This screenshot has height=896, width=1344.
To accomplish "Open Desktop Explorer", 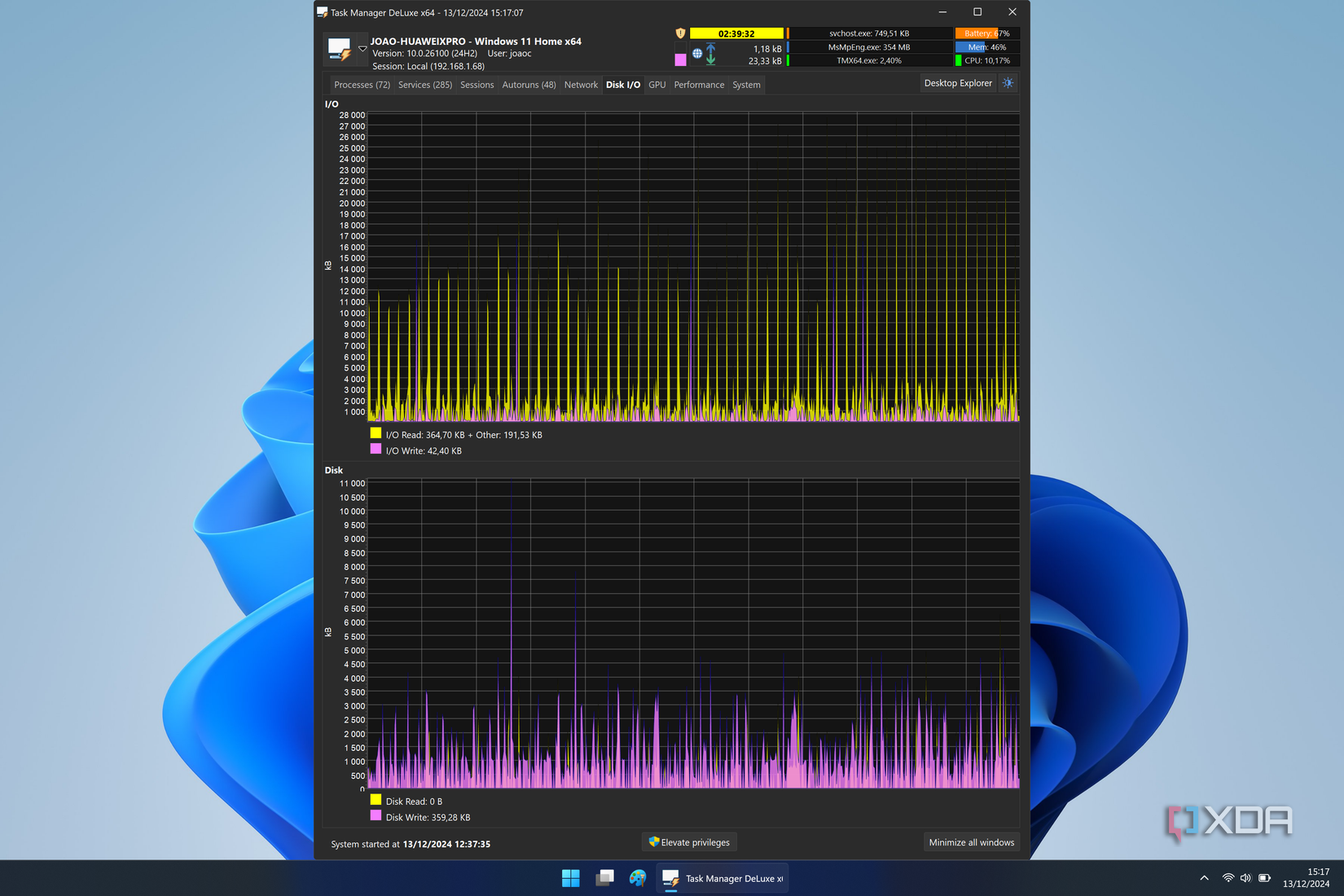I will pos(958,82).
